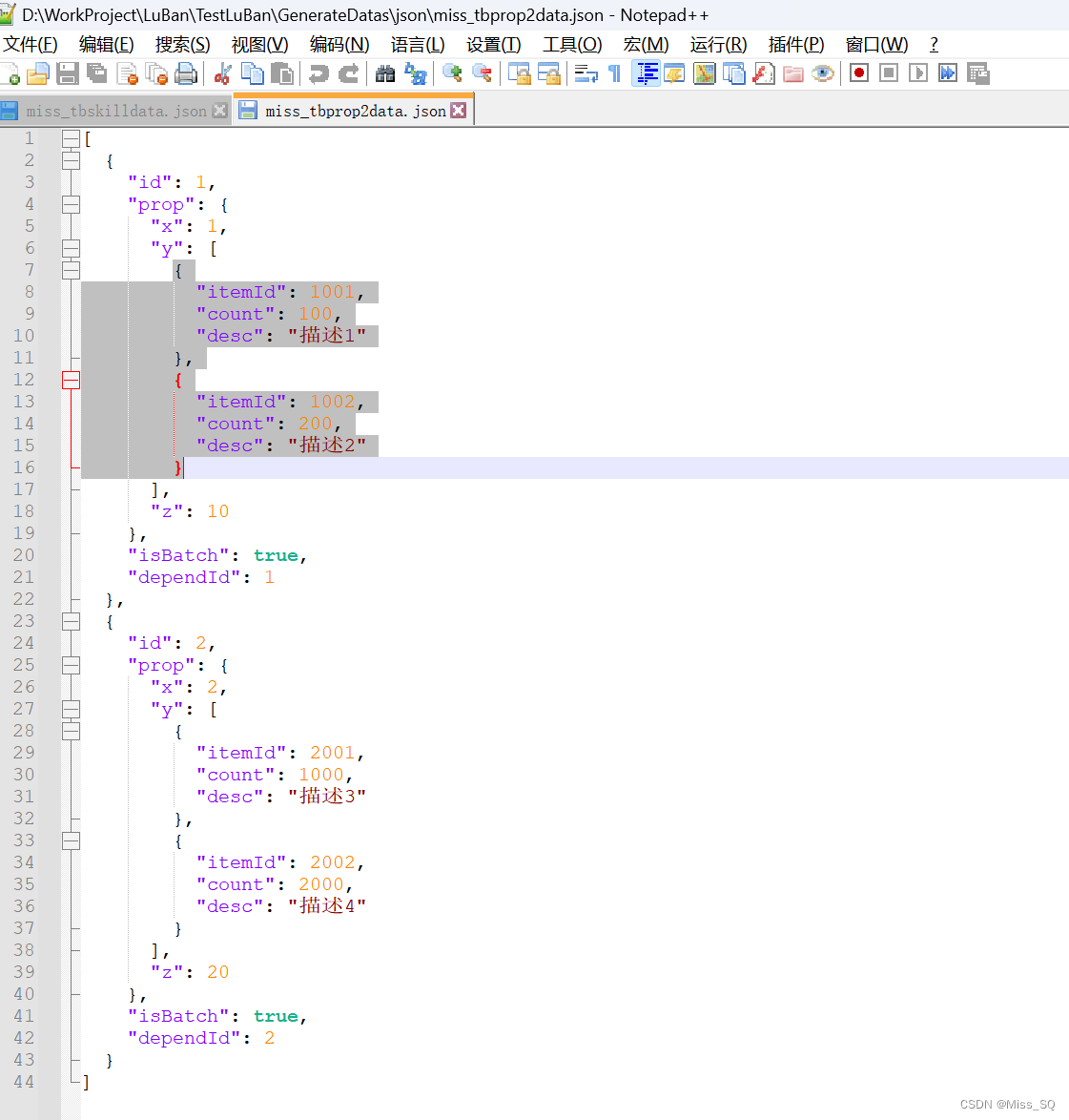Screen dimensions: 1069x1120
Task: Open a file using the toolbar icon
Action: 39,73
